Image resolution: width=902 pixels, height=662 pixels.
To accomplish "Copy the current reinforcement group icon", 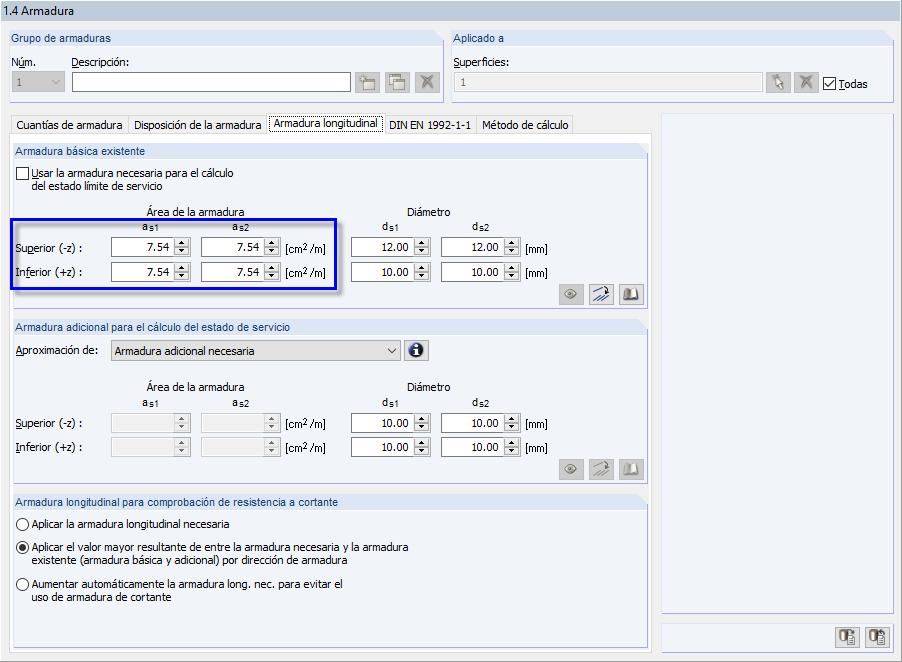I will point(397,82).
